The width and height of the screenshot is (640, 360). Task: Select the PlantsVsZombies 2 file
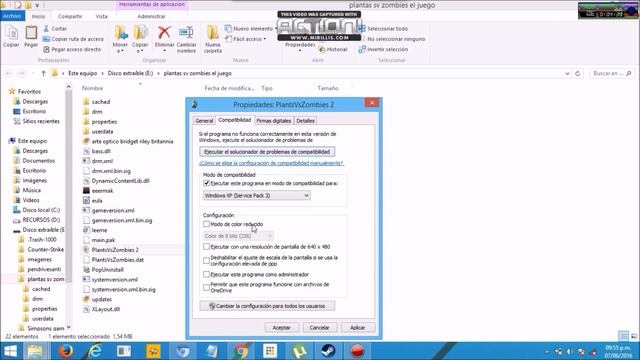coord(115,250)
